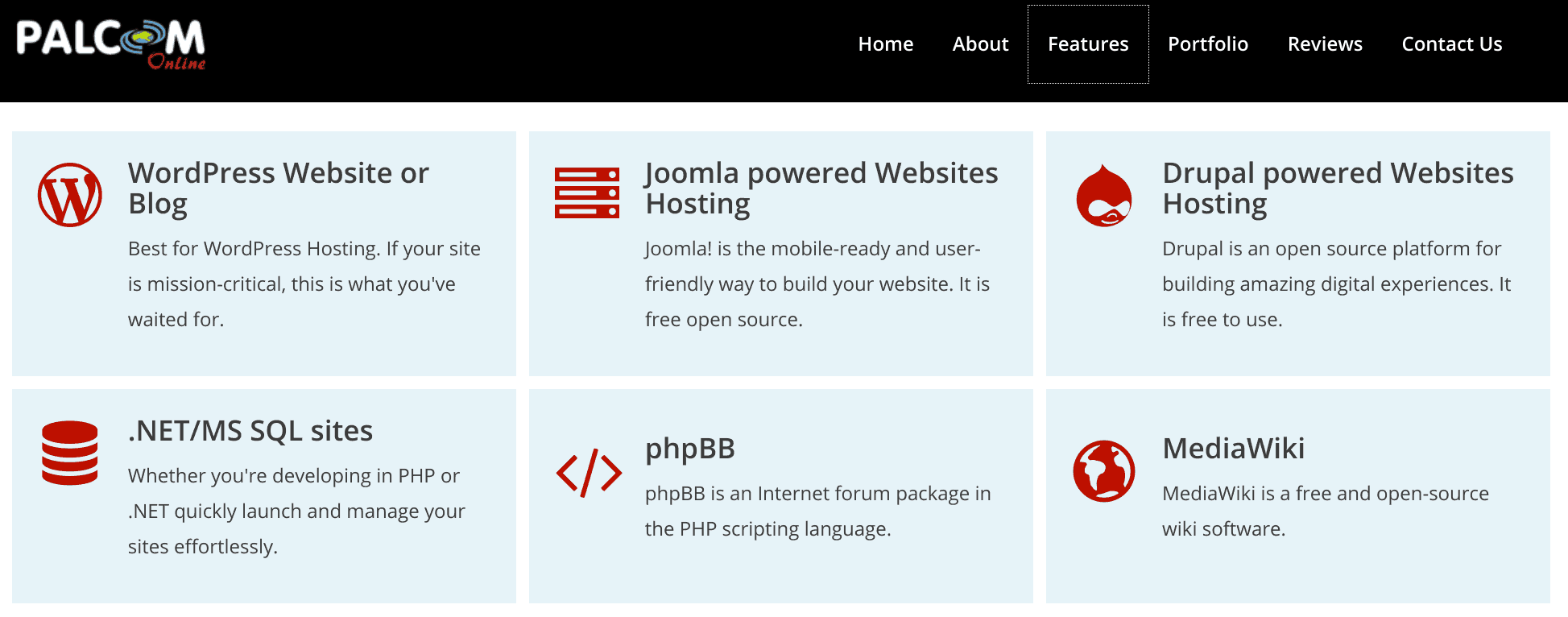Image resolution: width=1568 pixels, height=617 pixels.
Task: Click the 'MediaWiki is a free and open-source' text
Action: pos(1326,511)
